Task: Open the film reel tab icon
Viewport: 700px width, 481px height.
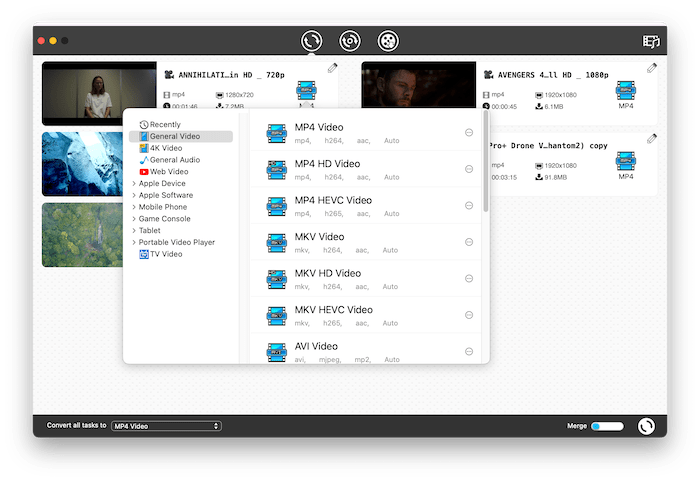Action: point(386,41)
